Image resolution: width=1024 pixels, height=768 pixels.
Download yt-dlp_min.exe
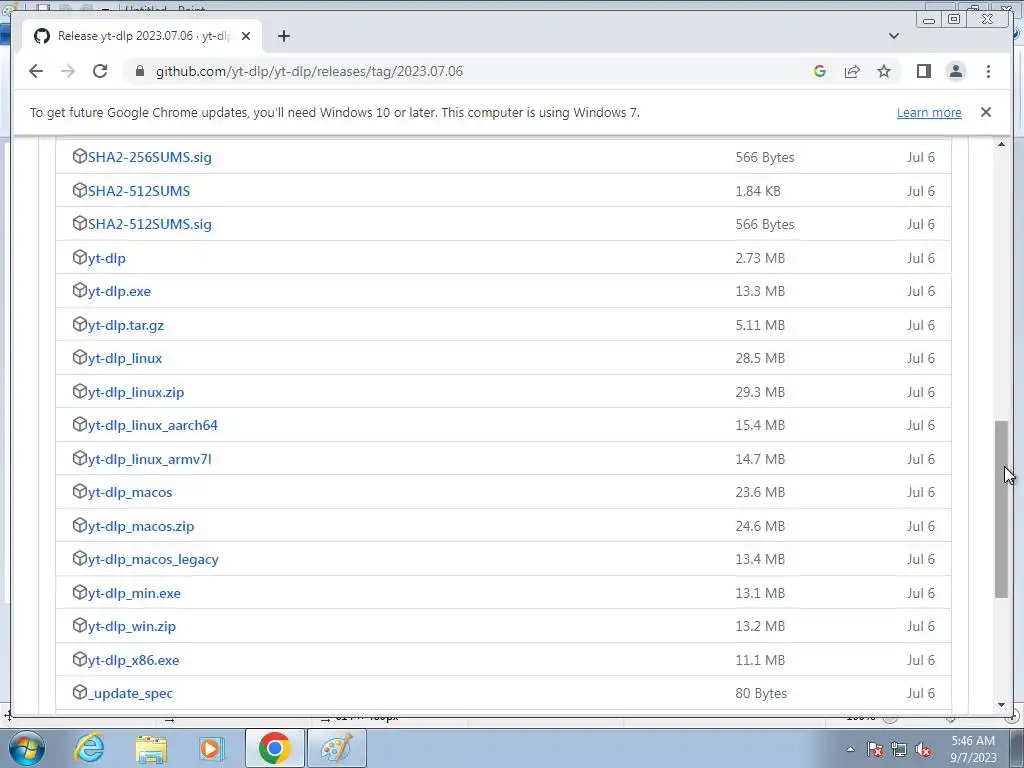point(134,593)
